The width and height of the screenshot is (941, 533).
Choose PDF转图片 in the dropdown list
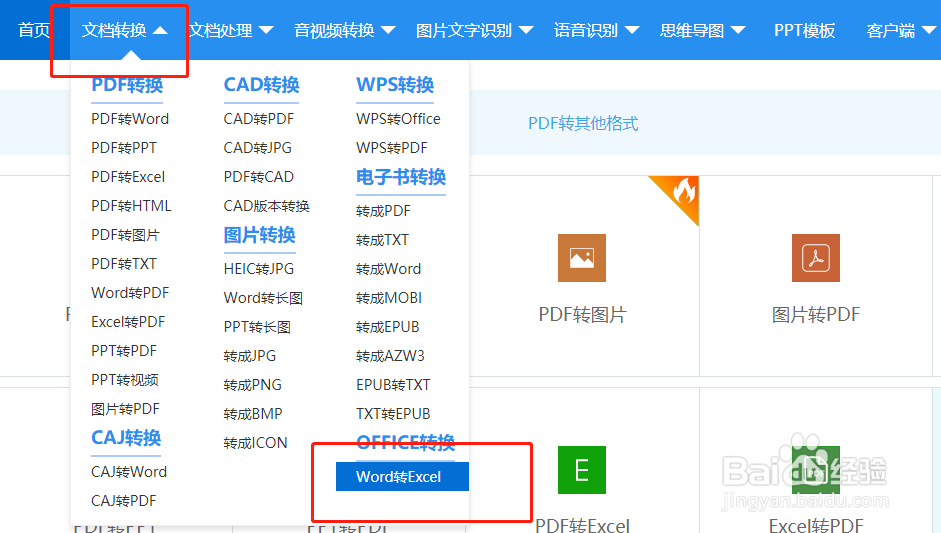[125, 235]
